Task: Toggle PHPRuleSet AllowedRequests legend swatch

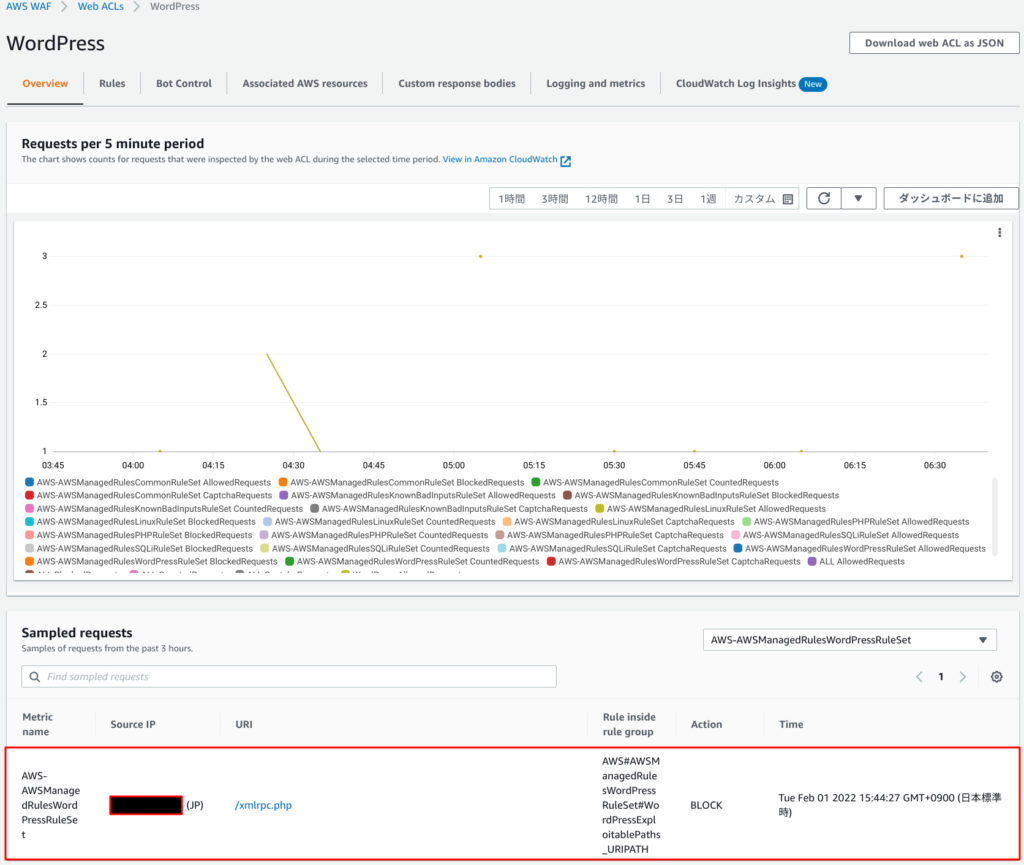Action: [x=746, y=522]
